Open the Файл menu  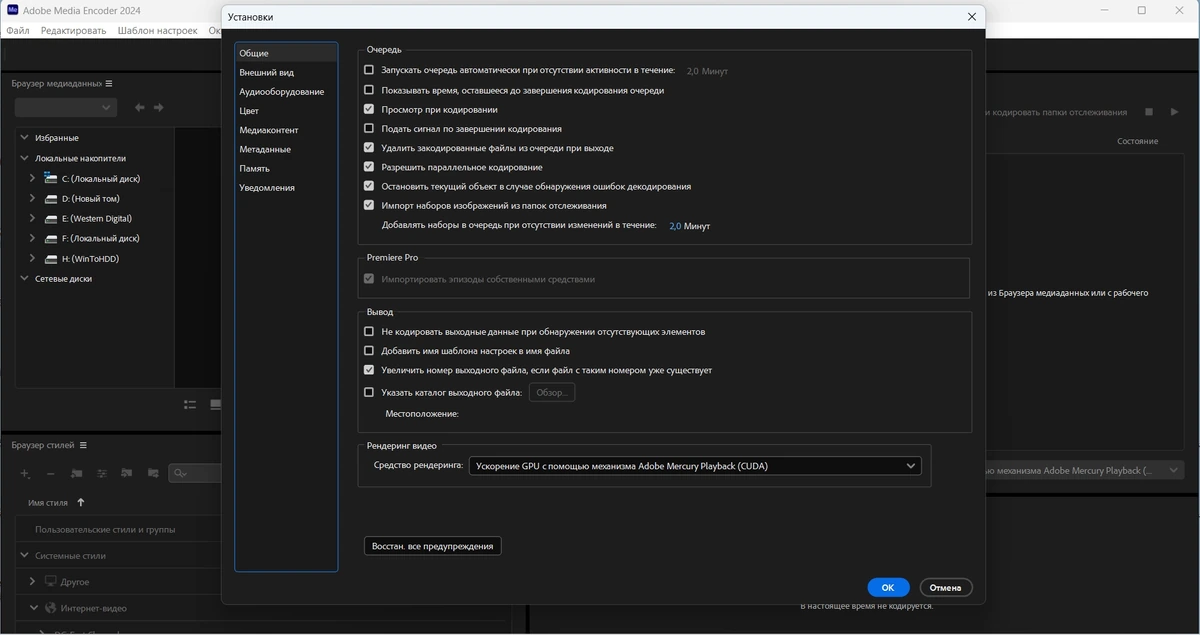18,31
